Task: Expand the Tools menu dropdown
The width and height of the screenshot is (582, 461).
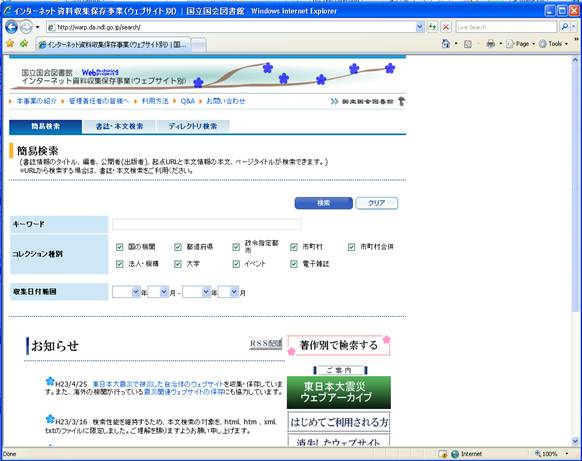Action: pyautogui.click(x=553, y=44)
